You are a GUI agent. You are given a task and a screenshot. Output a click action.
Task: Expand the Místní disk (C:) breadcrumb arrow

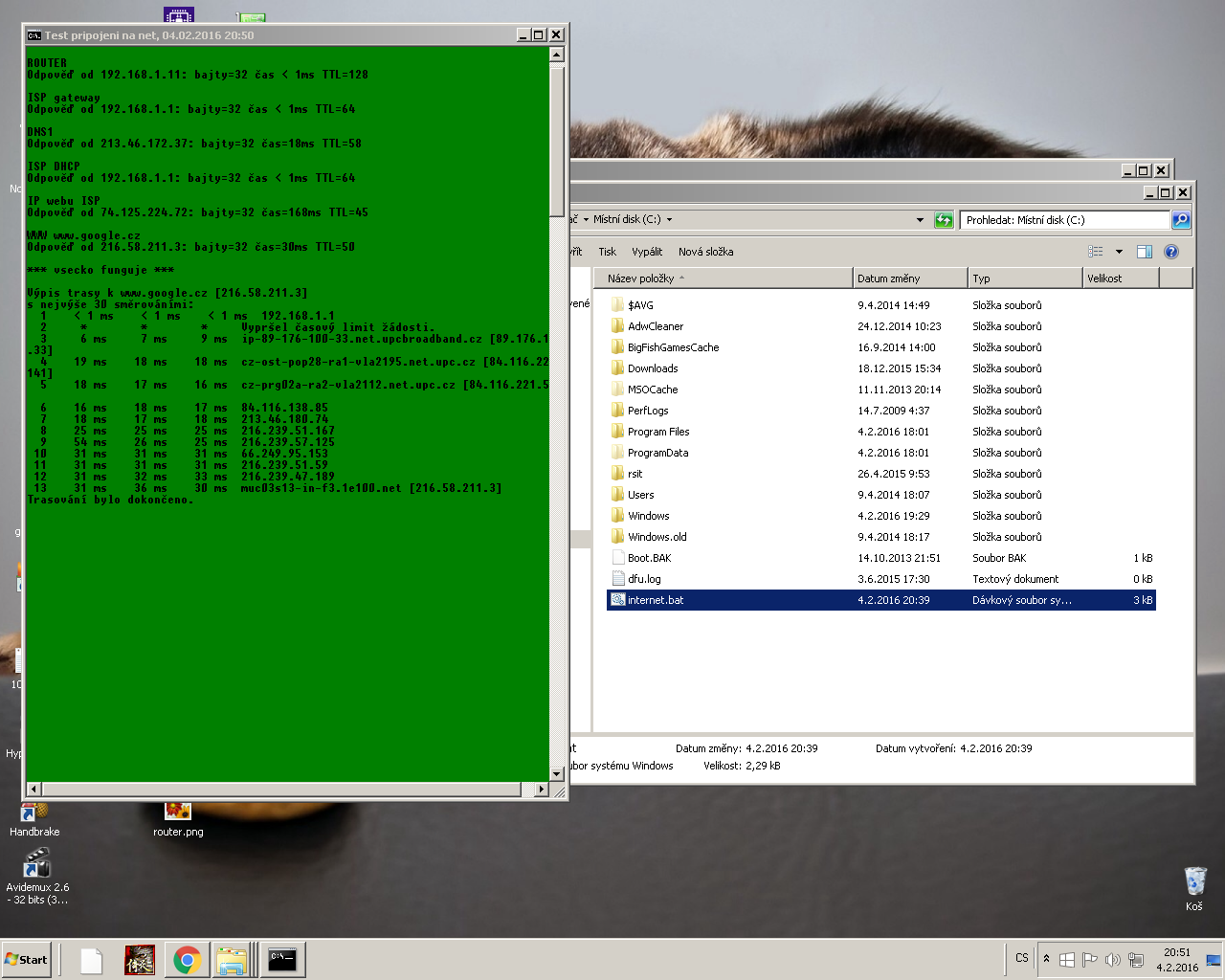click(669, 220)
